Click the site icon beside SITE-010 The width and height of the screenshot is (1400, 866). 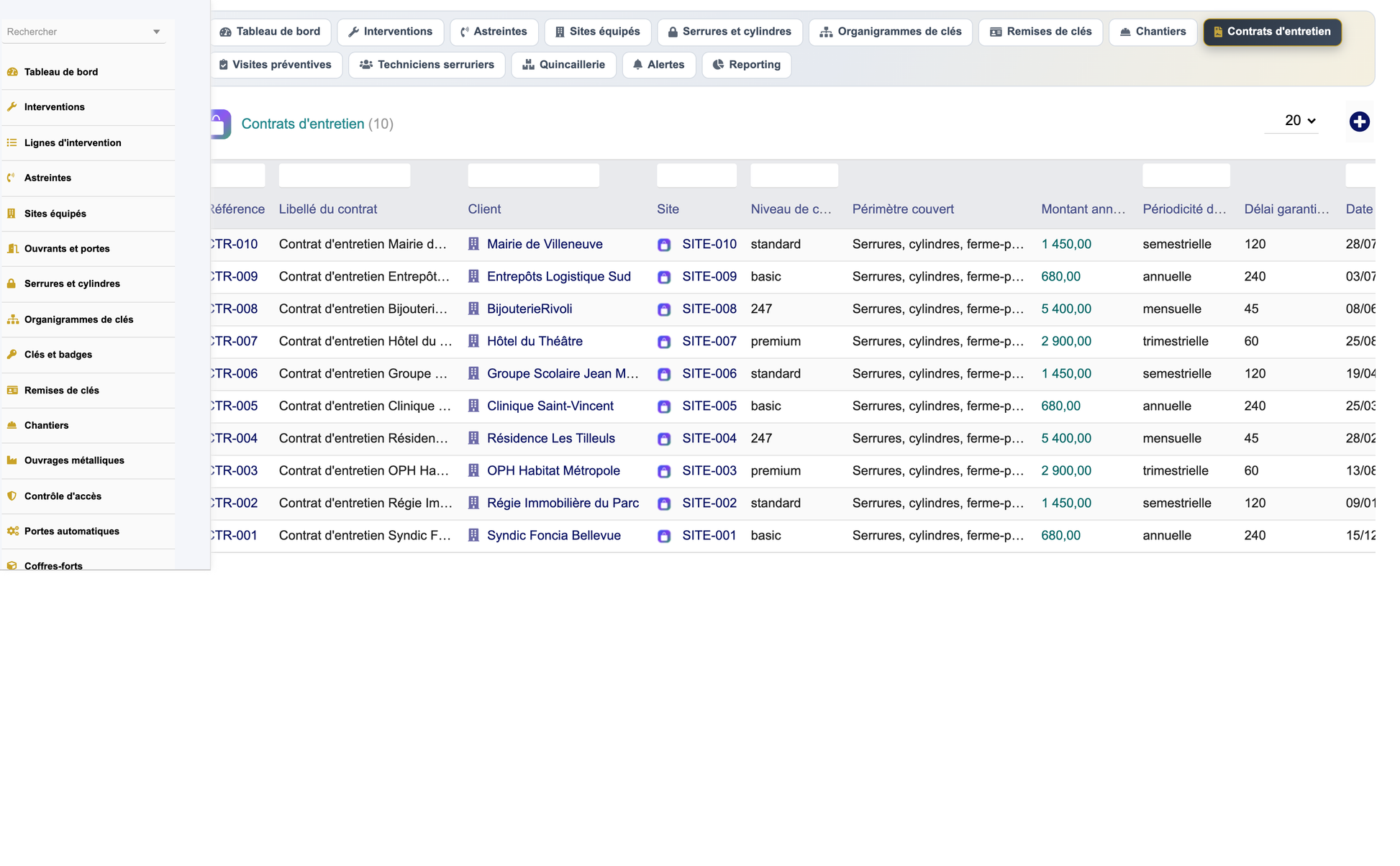point(664,245)
